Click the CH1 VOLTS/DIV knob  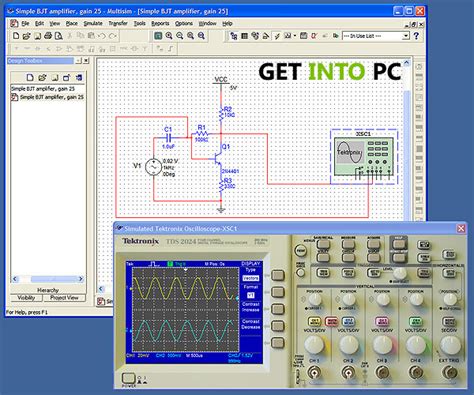[x=314, y=345]
